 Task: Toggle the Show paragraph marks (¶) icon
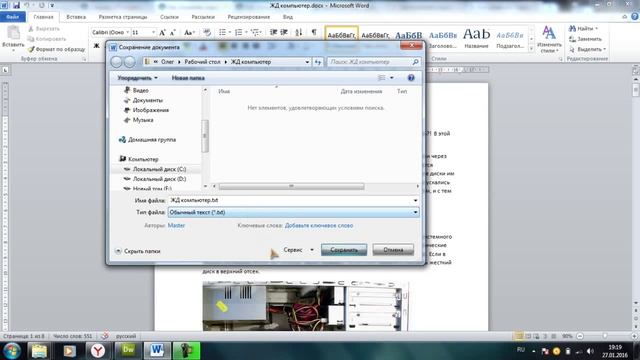click(x=314, y=32)
